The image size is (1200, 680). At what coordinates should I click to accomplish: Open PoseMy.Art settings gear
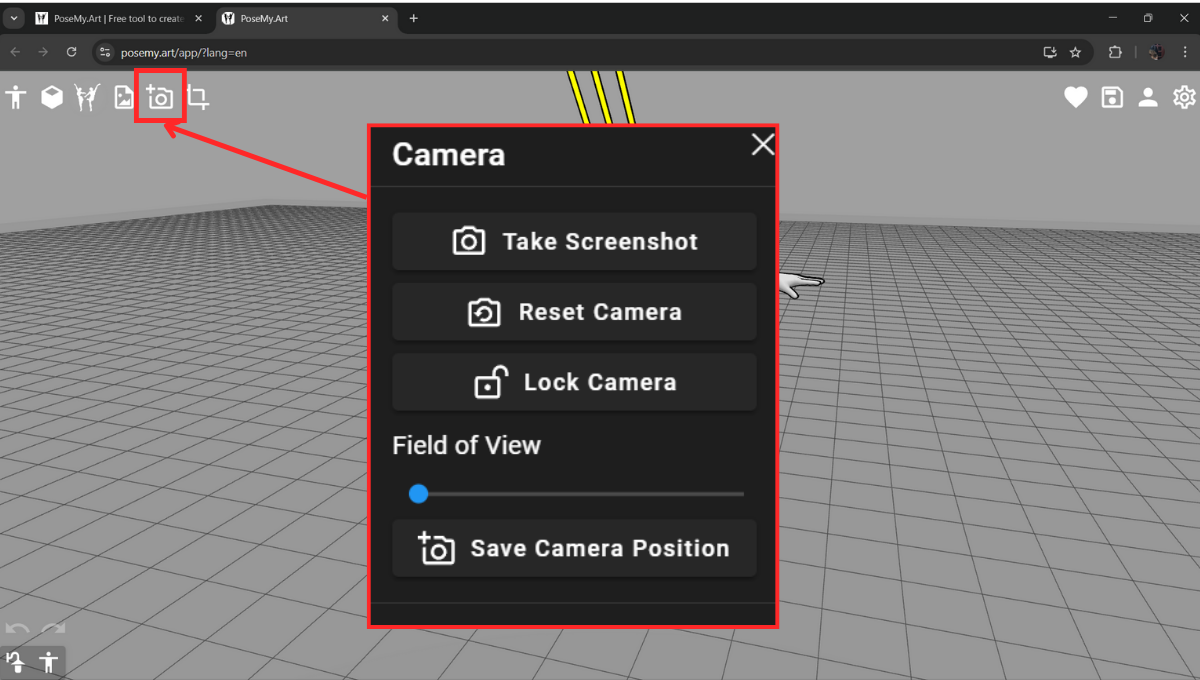1184,97
